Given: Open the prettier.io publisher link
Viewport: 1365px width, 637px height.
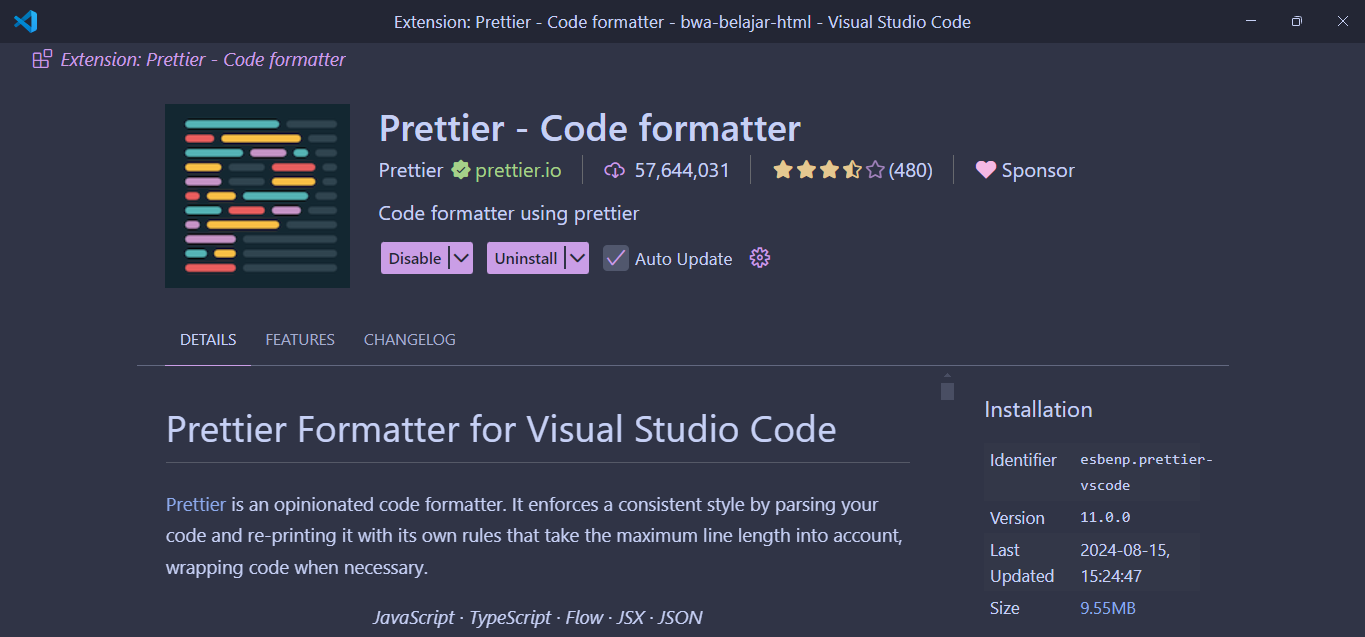Looking at the screenshot, I should pos(518,170).
